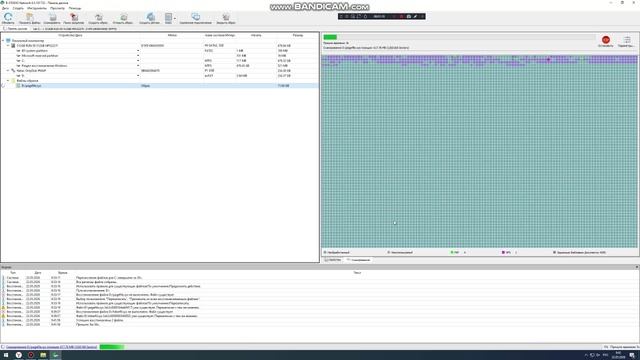
Task: Click the Размер column header
Action: point(298,36)
